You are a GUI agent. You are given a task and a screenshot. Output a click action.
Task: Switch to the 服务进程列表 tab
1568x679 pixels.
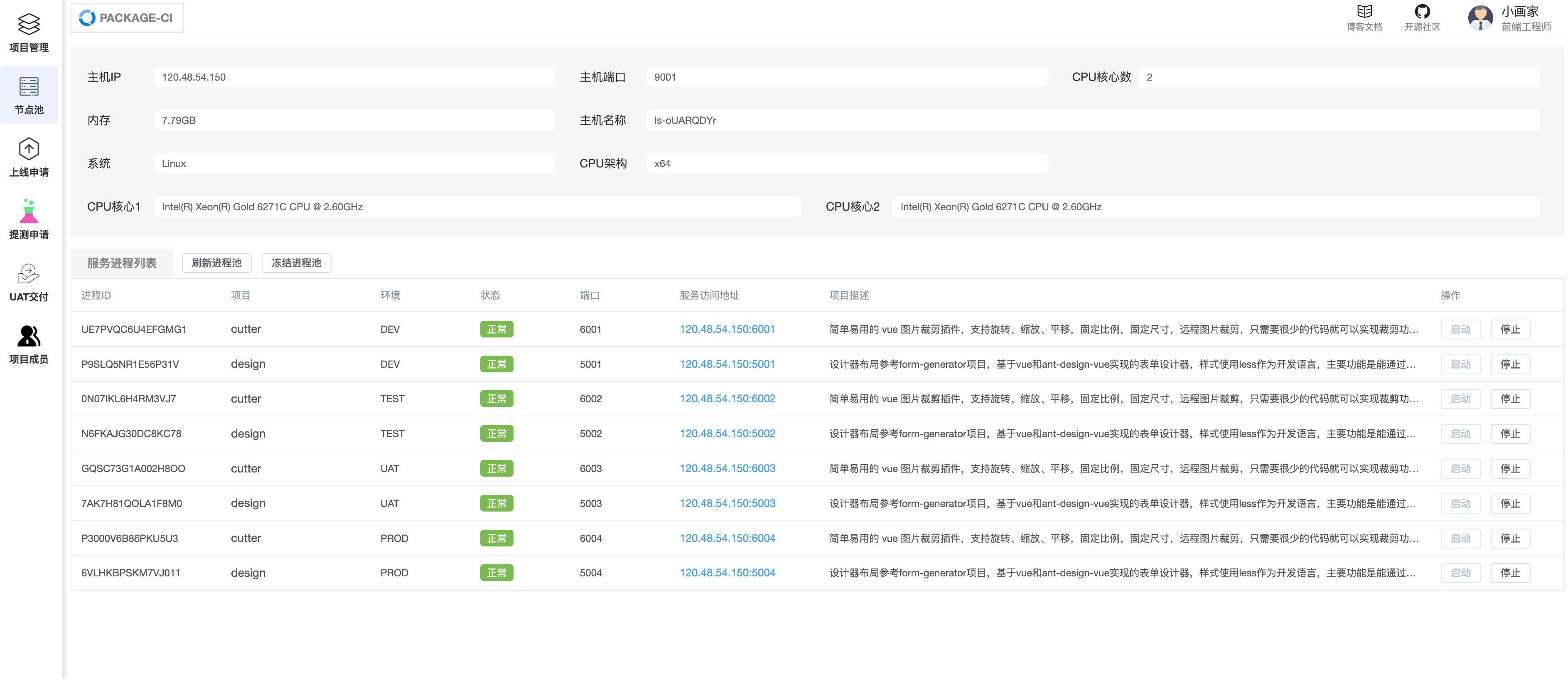click(x=121, y=263)
